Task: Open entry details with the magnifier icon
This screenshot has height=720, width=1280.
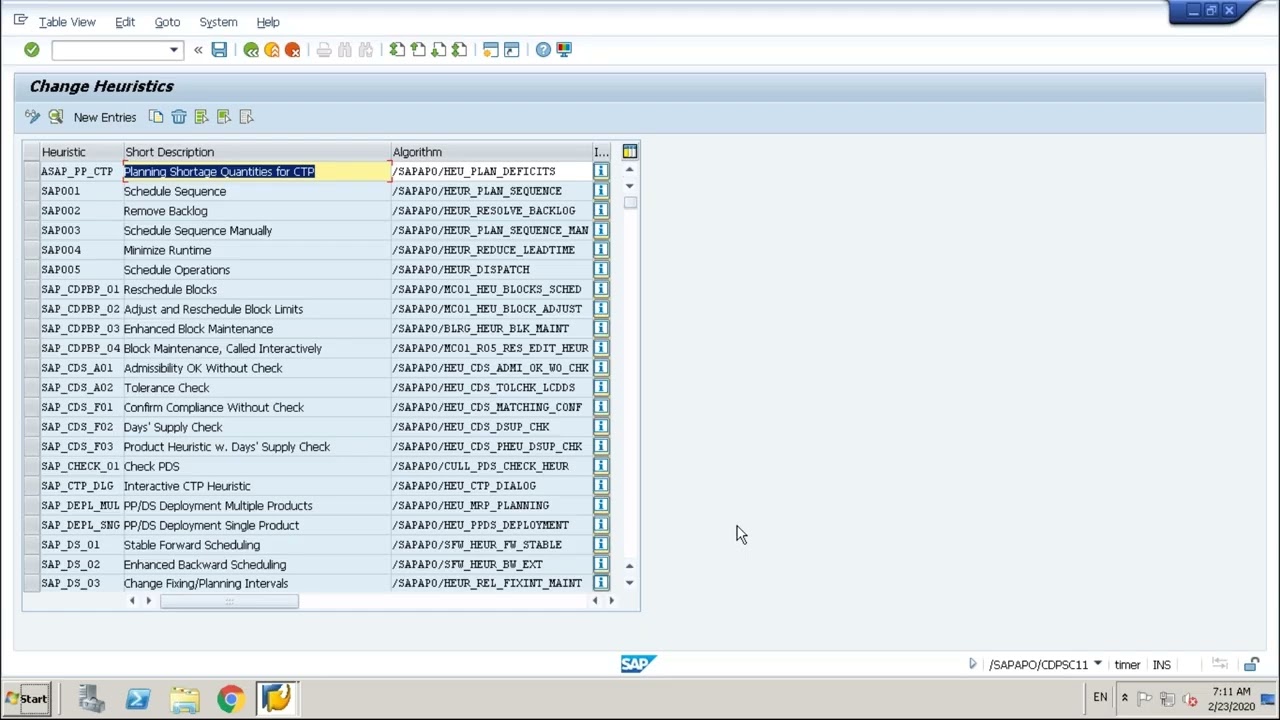Action: pos(56,117)
